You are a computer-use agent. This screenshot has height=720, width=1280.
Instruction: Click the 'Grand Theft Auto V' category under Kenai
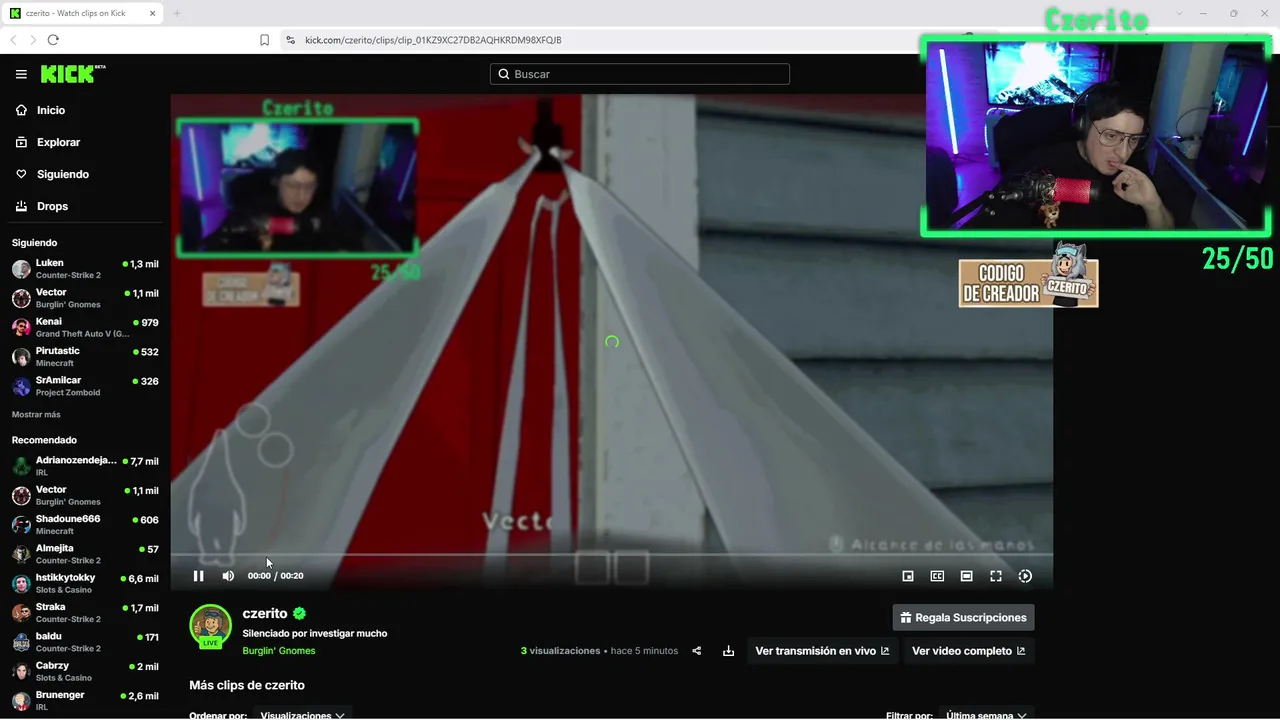tap(83, 334)
